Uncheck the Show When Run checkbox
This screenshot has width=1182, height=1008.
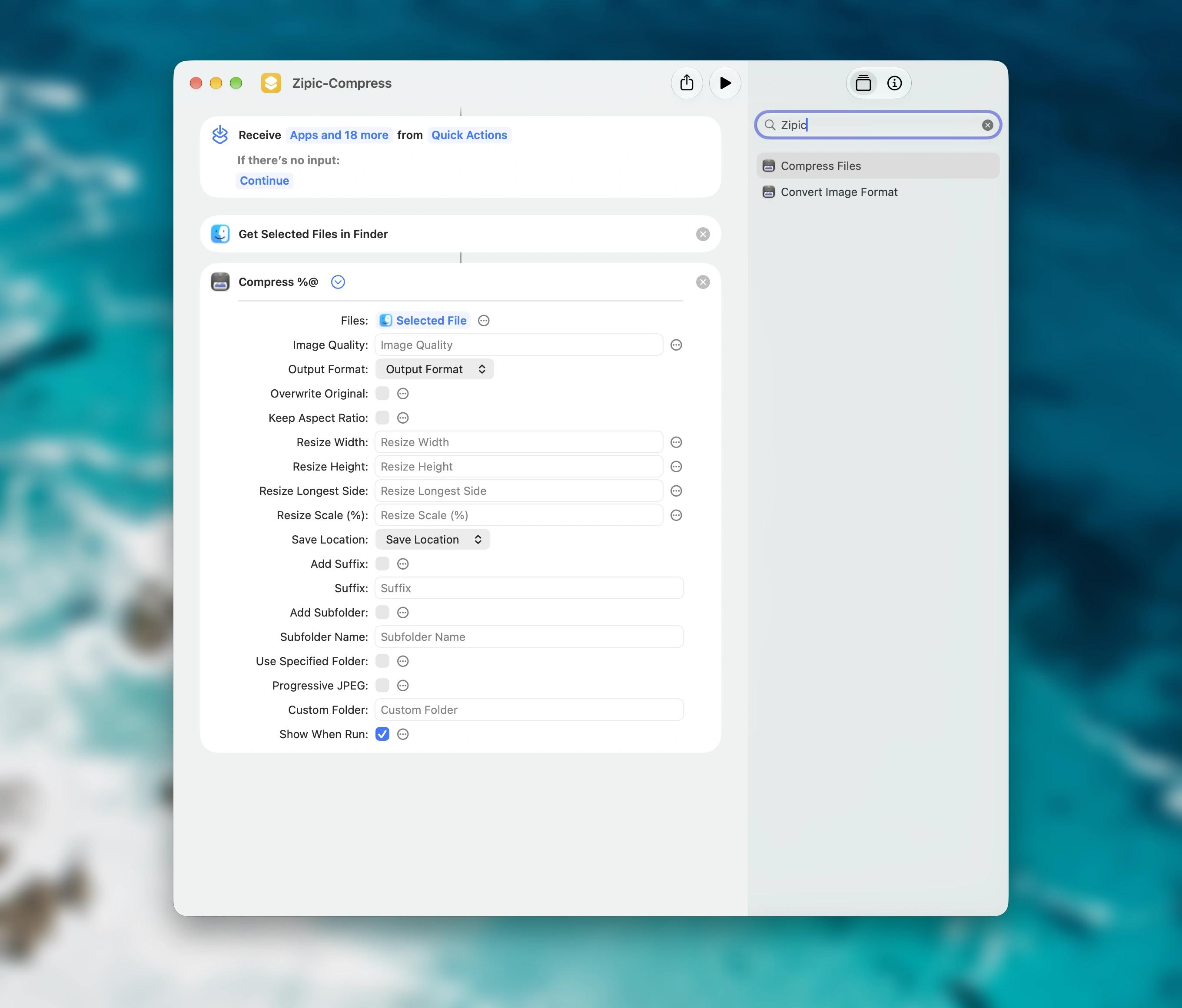tap(382, 734)
